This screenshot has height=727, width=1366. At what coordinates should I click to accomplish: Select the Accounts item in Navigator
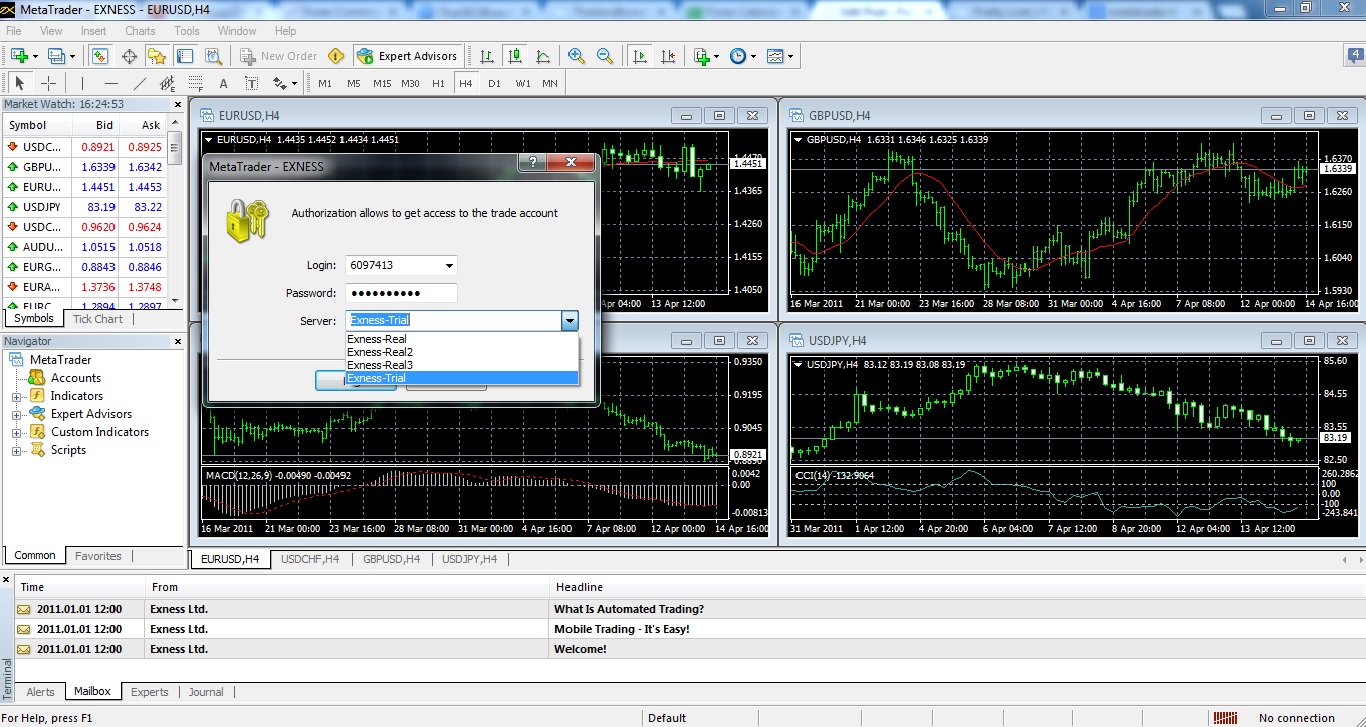76,378
